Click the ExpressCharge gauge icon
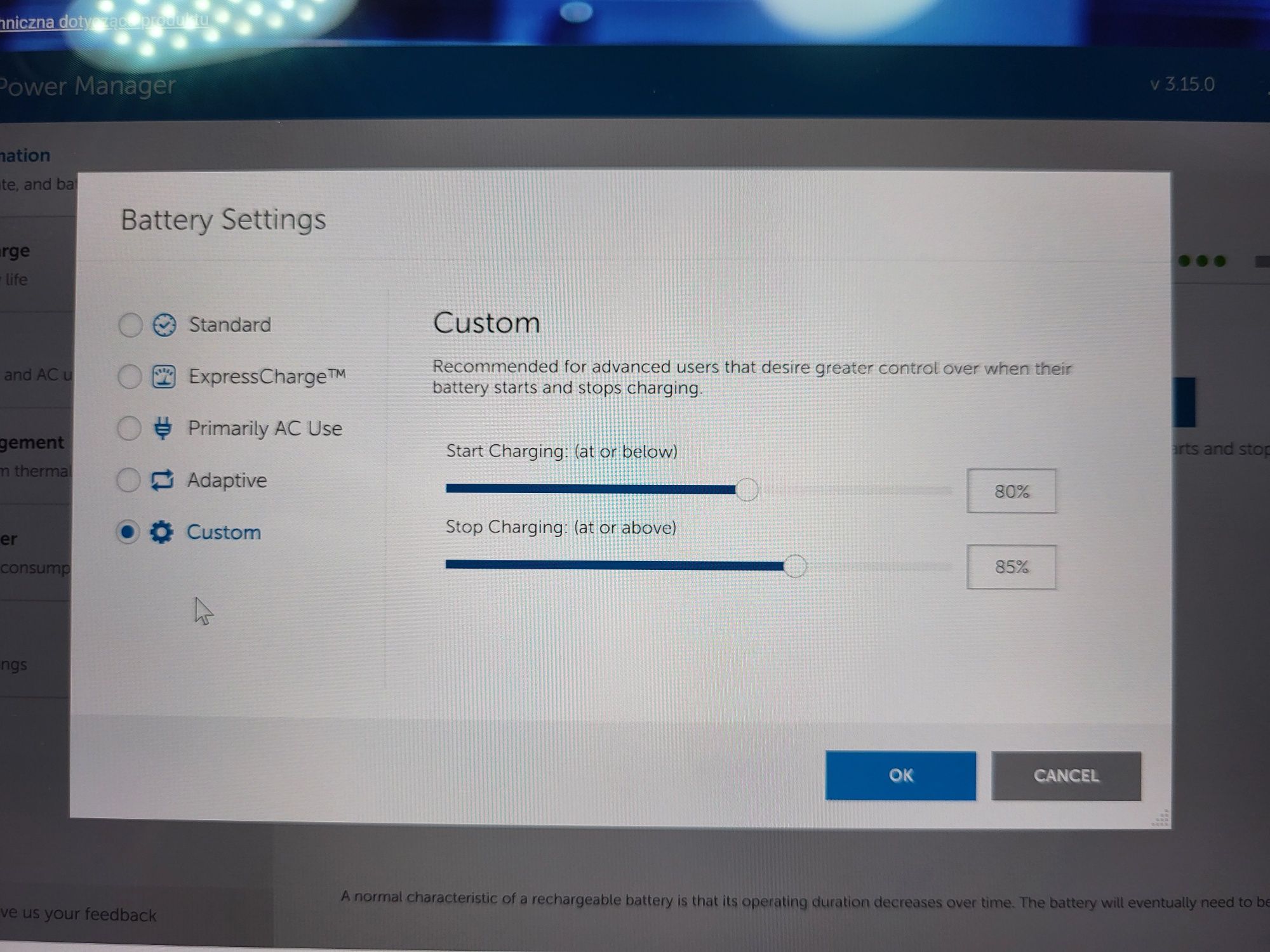The height and width of the screenshot is (952, 1270). coord(163,376)
